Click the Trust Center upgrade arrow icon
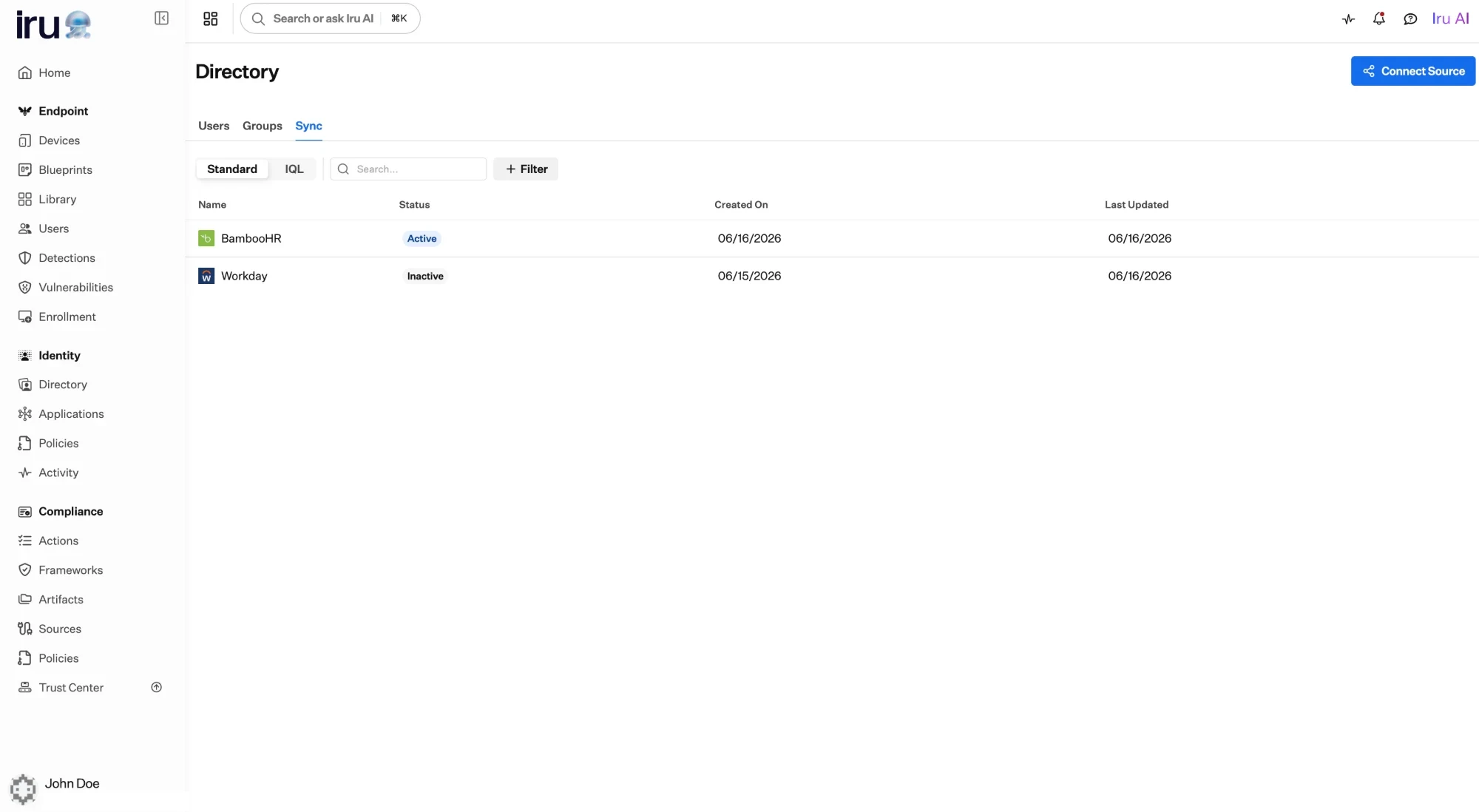The width and height of the screenshot is (1479, 812). pyautogui.click(x=157, y=688)
